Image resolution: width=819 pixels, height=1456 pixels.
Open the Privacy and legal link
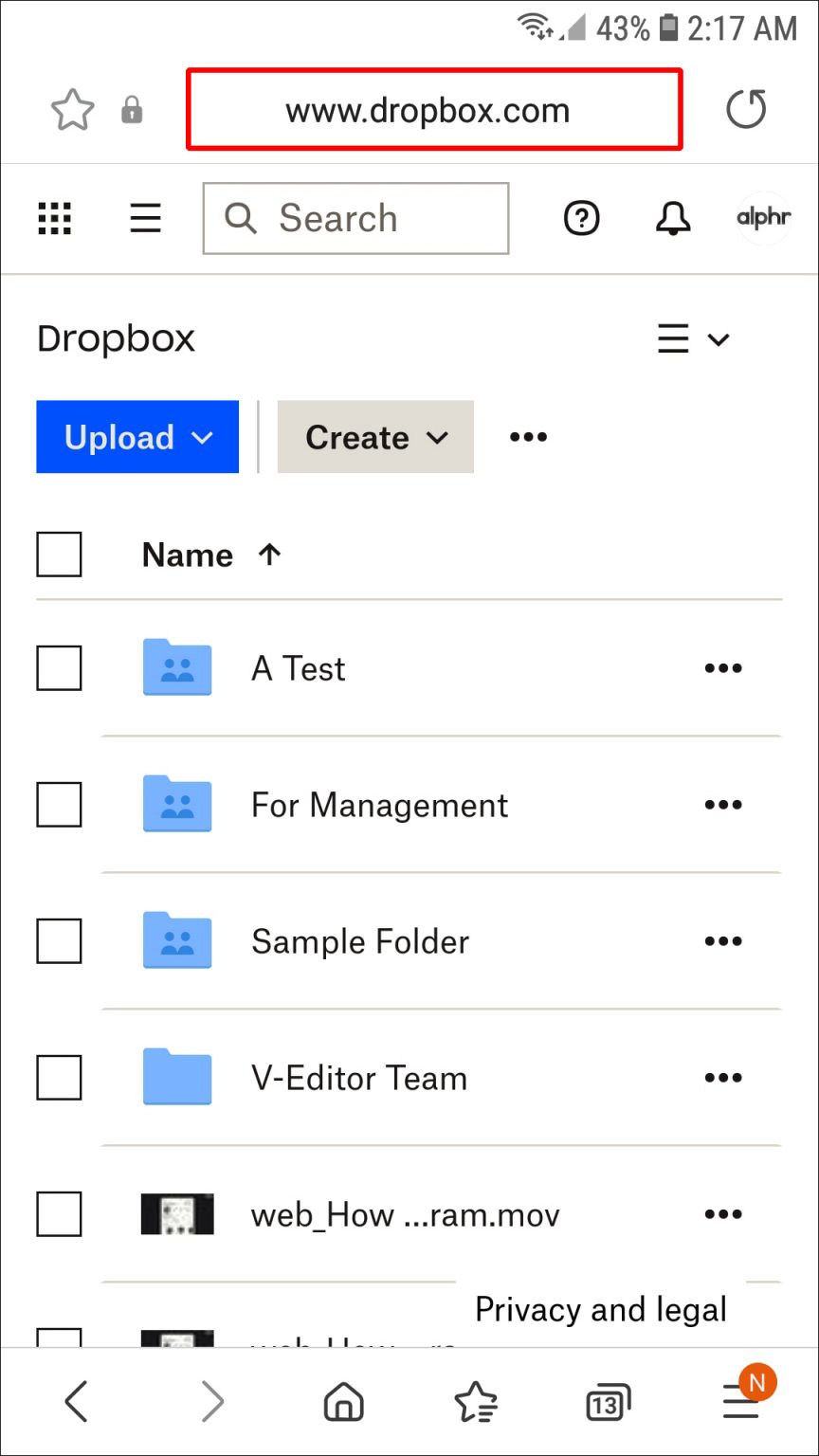pos(601,1309)
